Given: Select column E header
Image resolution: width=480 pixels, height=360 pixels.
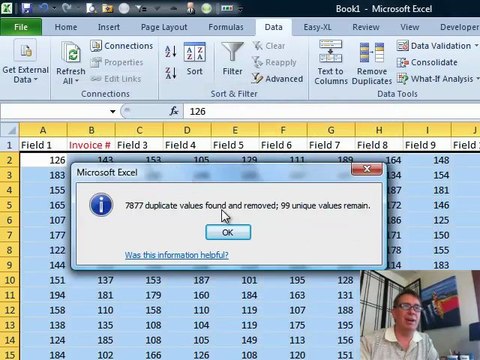Looking at the screenshot, I should point(235,130).
